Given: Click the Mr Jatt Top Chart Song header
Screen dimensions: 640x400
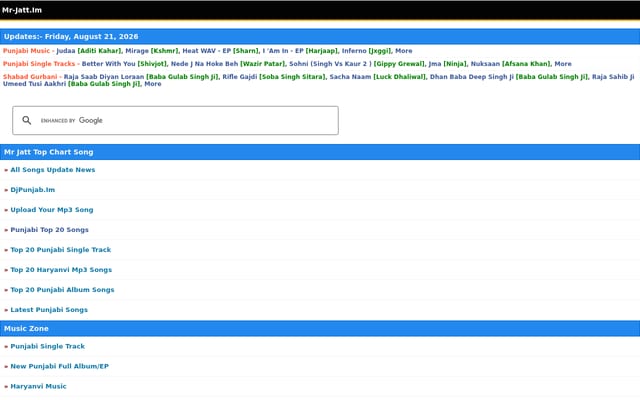Looking at the screenshot, I should coord(320,152).
